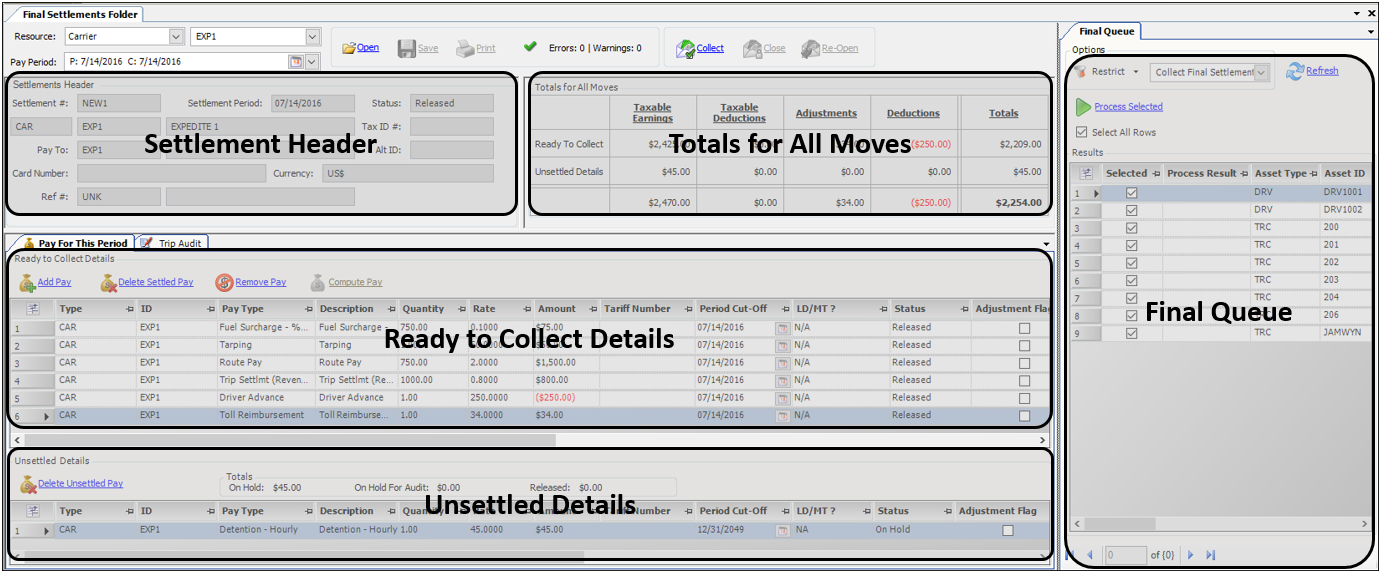Screen dimensions: 1381x572
Task: Click the Taxable Earnings column header
Action: (652, 113)
